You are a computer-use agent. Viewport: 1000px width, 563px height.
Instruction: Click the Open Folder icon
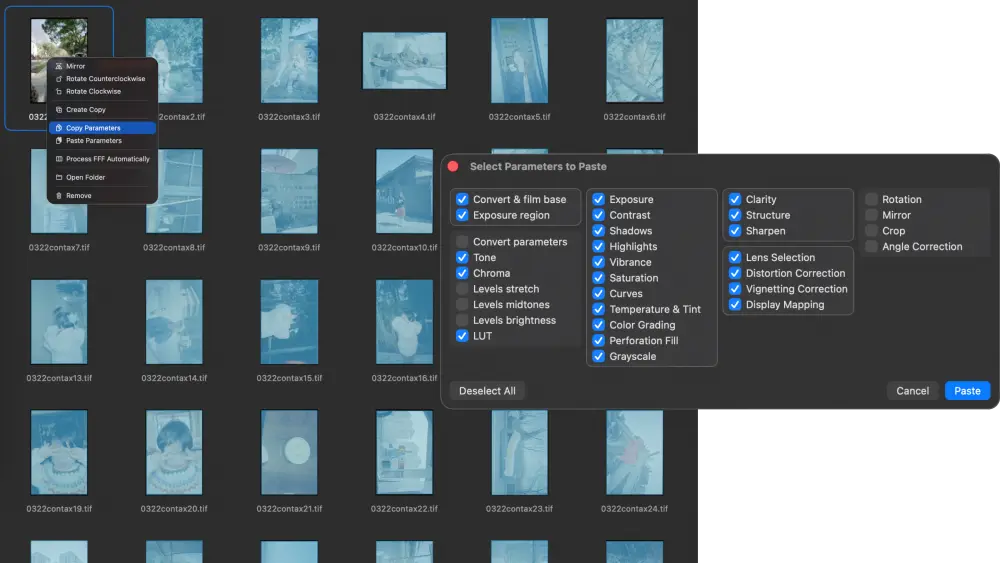(59, 178)
